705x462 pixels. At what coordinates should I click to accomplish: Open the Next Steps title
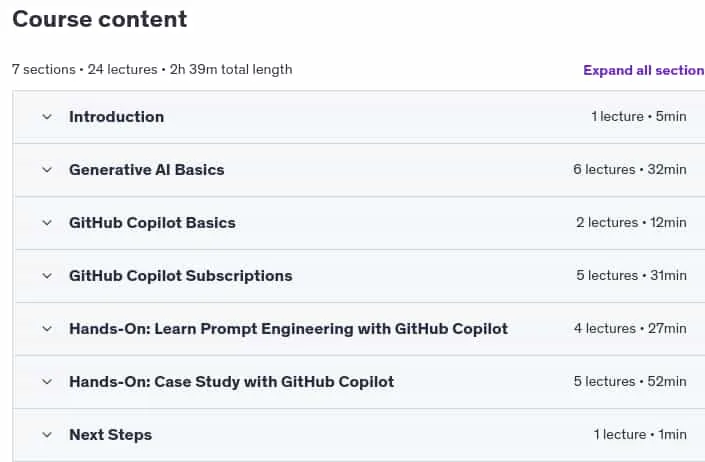tap(111, 435)
